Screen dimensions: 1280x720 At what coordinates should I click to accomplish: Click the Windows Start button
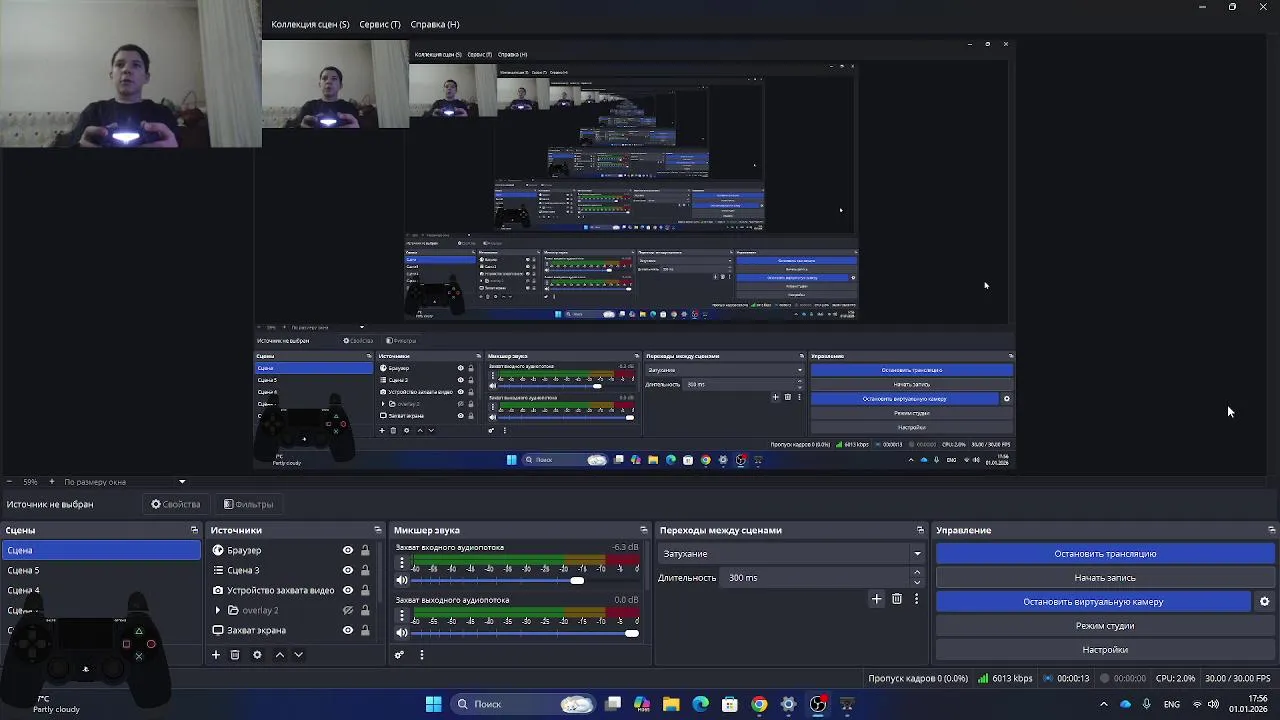433,704
